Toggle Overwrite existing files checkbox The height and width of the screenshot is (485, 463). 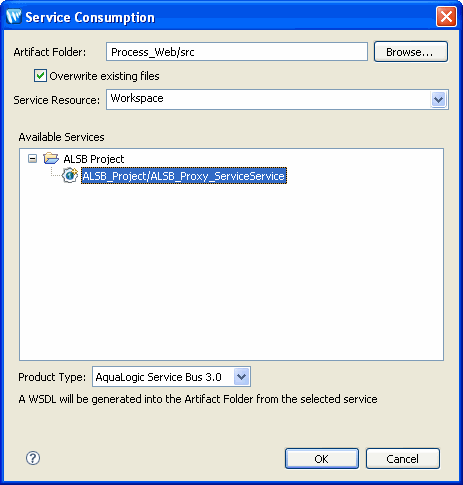[x=40, y=76]
